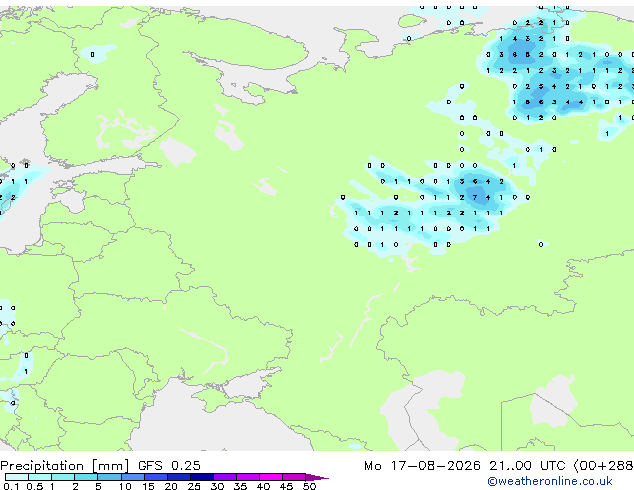The image size is (634, 490).
Task: Click the '10' legend scale label
Action: click(125, 486)
